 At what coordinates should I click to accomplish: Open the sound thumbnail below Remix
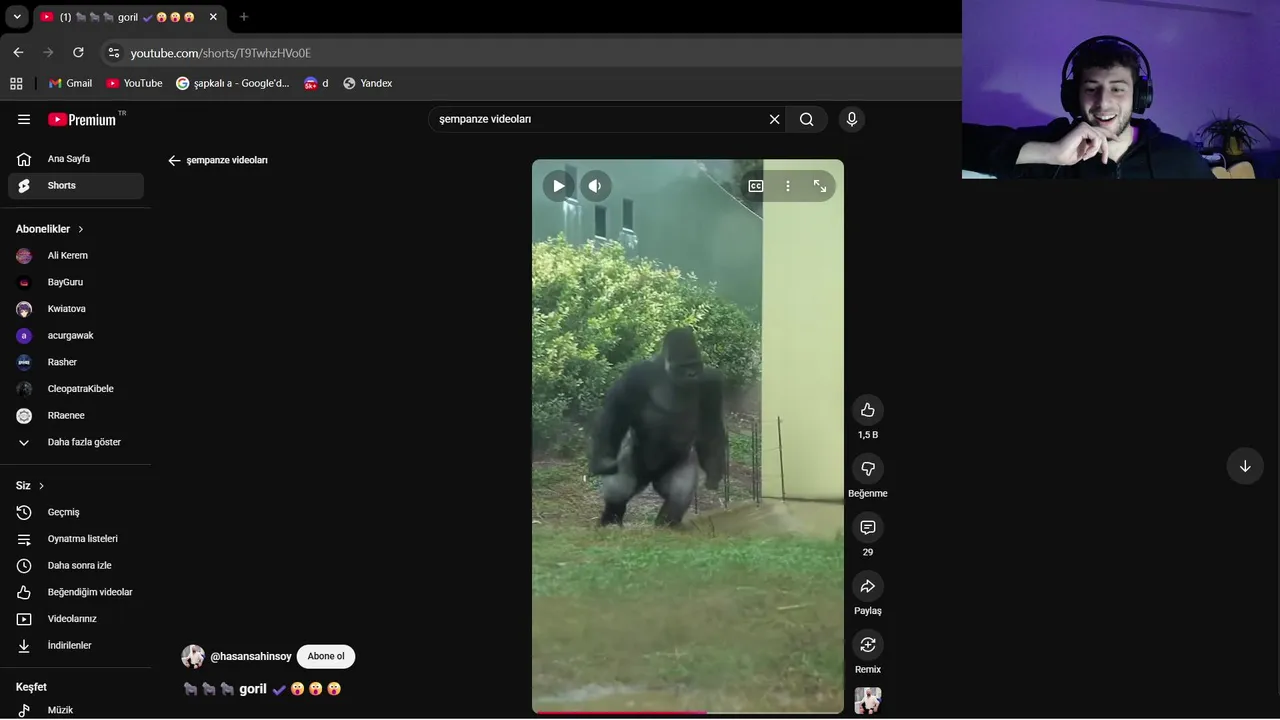[x=868, y=700]
